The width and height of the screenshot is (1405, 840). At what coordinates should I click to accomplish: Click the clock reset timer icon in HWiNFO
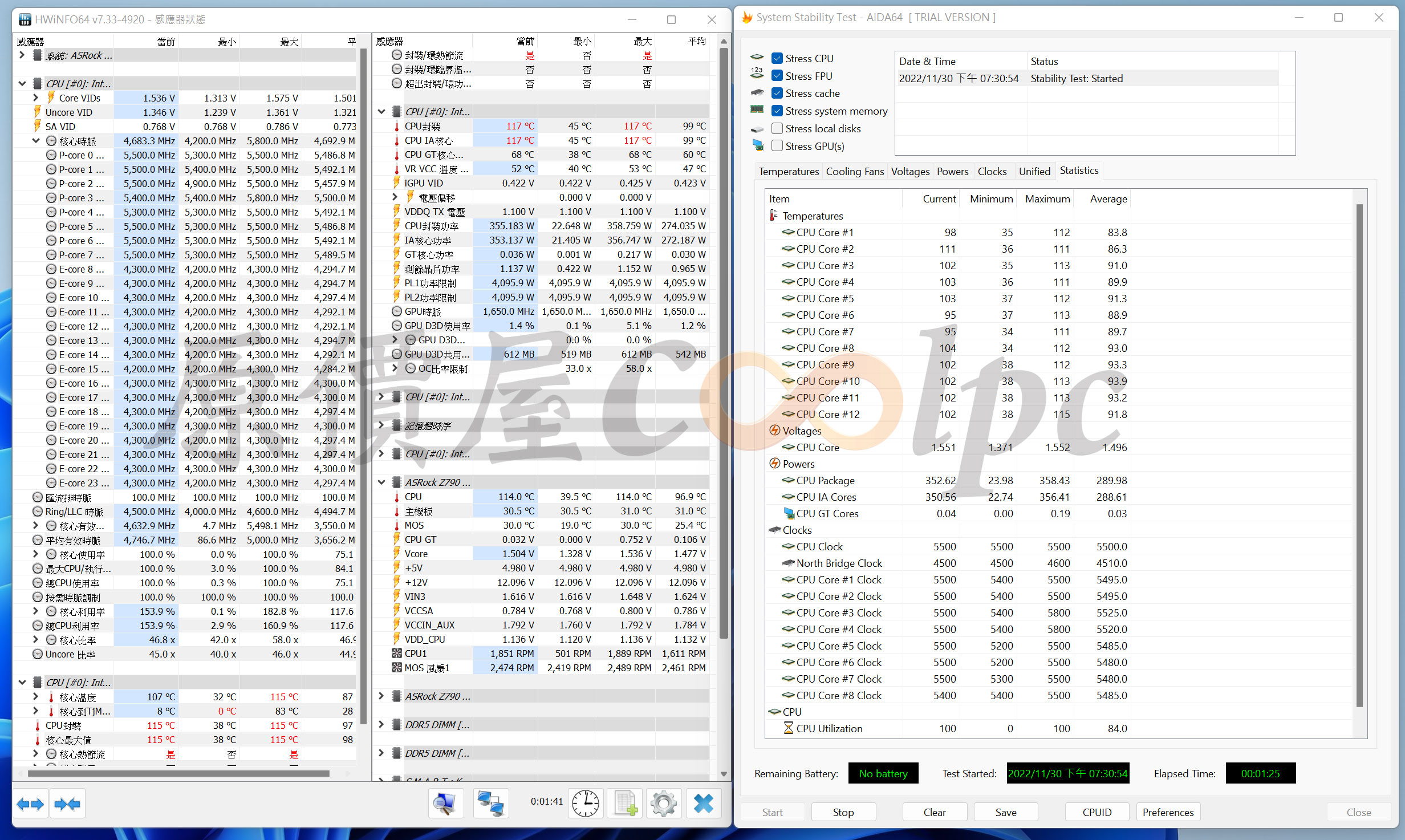586,804
